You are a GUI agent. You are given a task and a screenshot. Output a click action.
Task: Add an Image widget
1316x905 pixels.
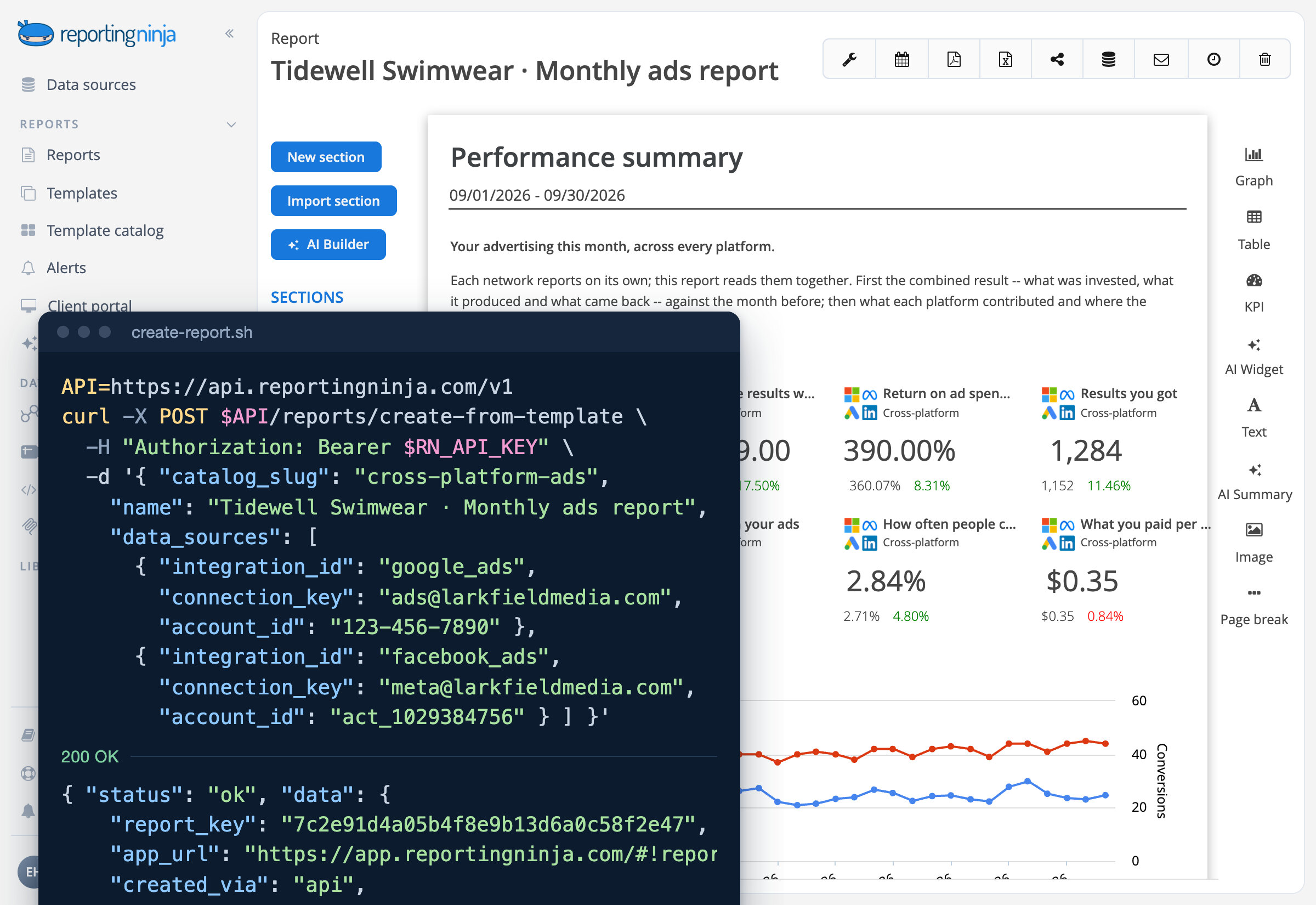[x=1253, y=544]
